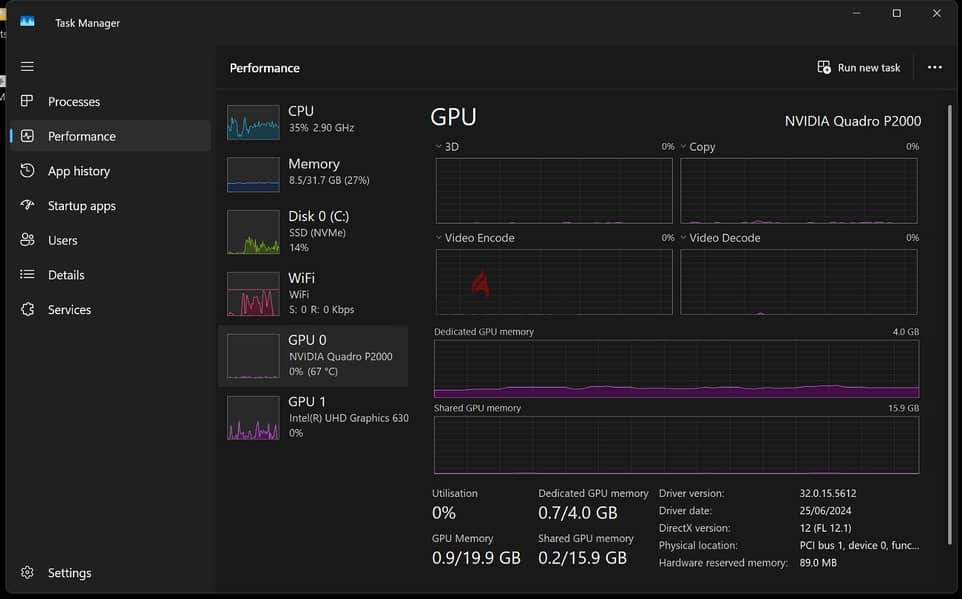Screen dimensions: 962x599
Task: Go to the Processes page
Action: (x=110, y=101)
